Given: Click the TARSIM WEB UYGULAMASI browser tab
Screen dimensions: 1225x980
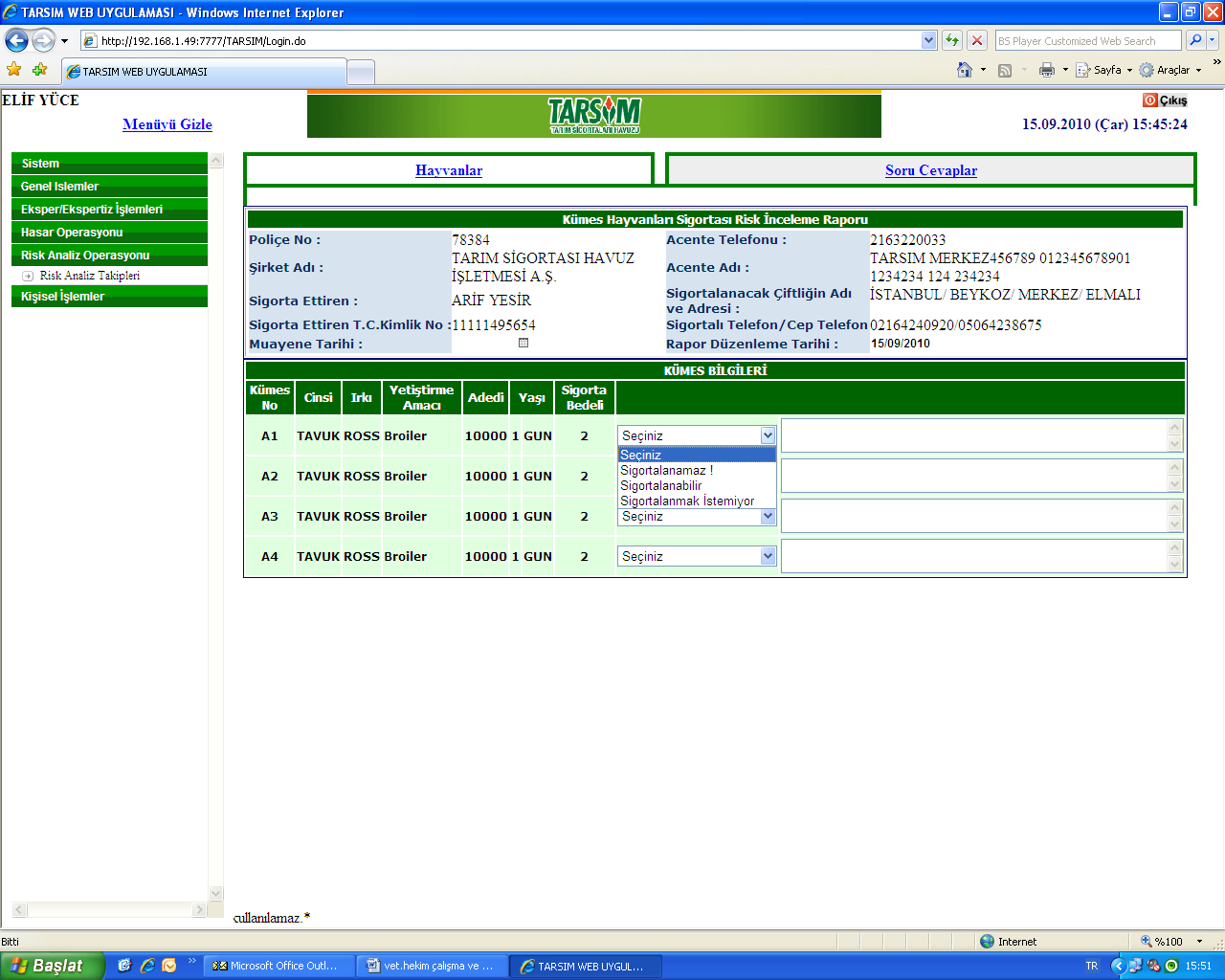Looking at the screenshot, I should (x=204, y=71).
